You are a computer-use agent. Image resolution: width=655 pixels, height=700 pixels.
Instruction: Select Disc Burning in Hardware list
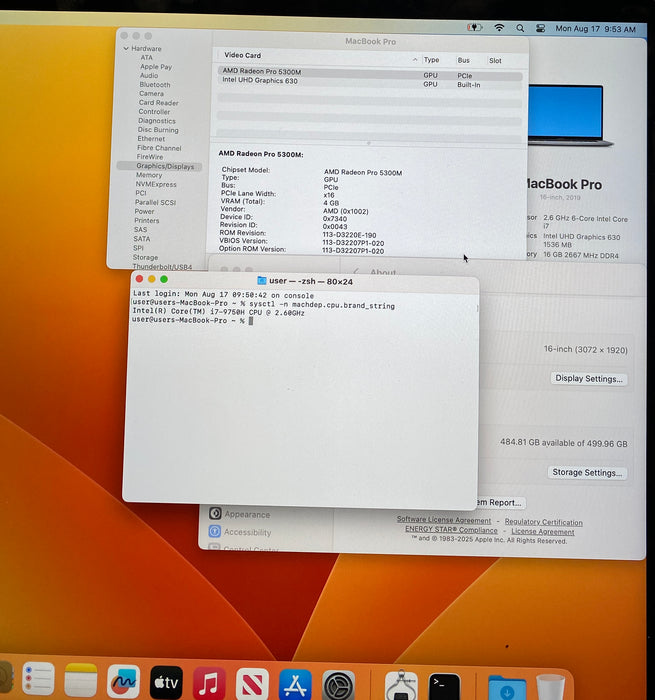pos(158,130)
